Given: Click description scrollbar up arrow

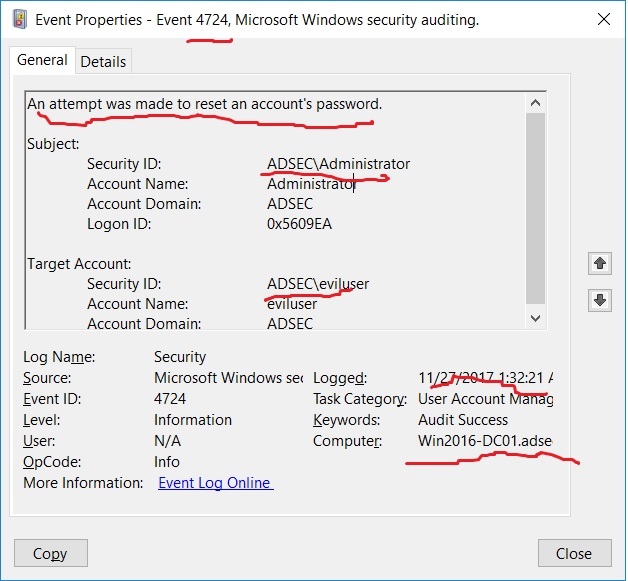Looking at the screenshot, I should coord(536,102).
